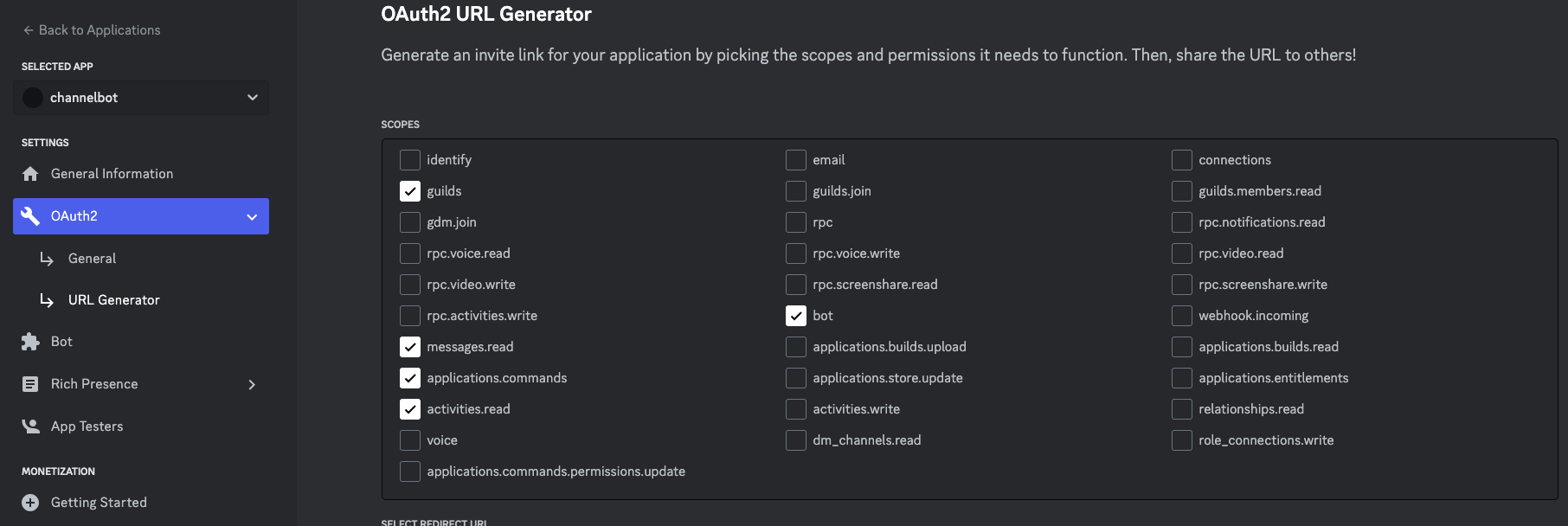Enable applications.entitlements scope
This screenshot has width=1568, height=526.
(1182, 378)
